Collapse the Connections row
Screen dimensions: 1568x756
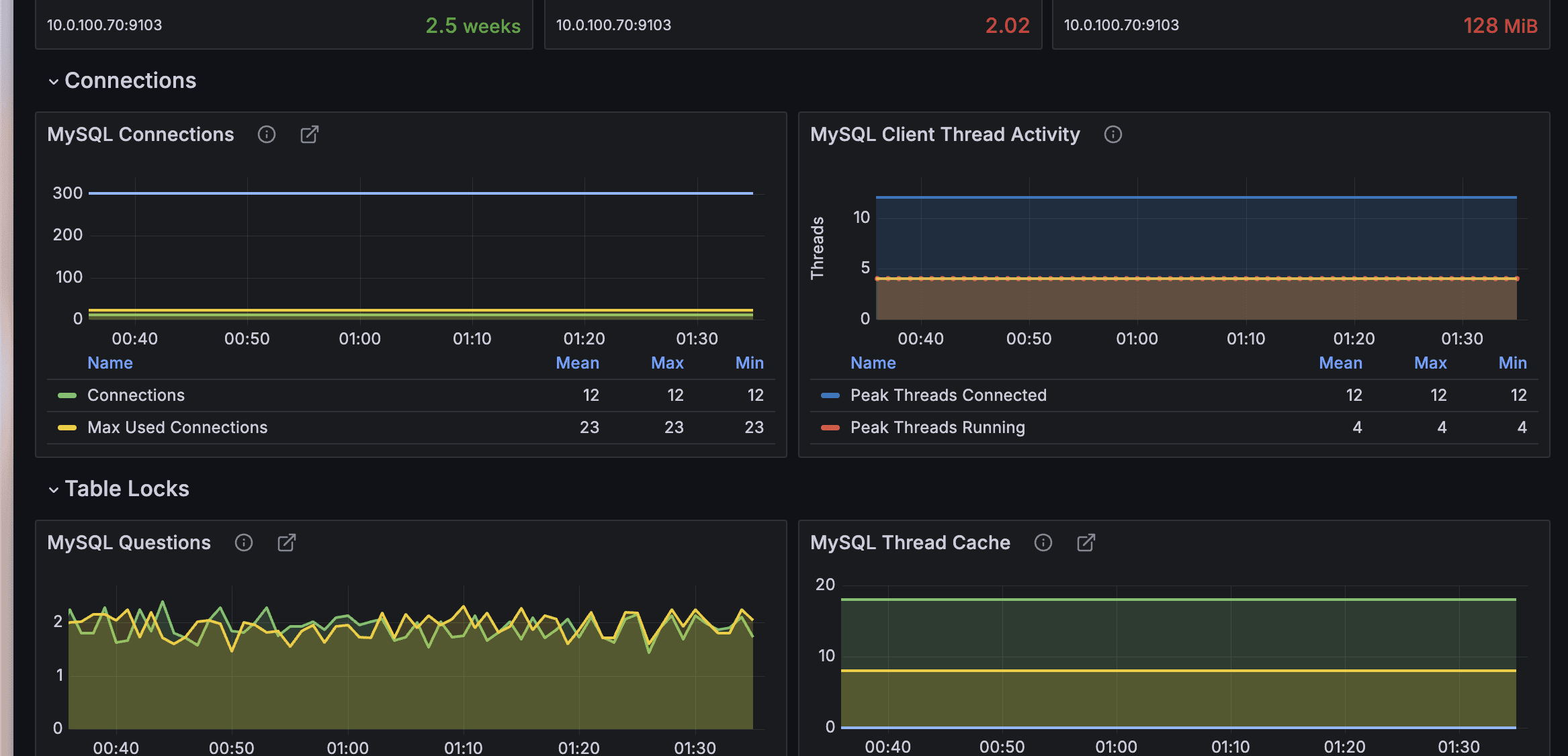click(x=130, y=81)
